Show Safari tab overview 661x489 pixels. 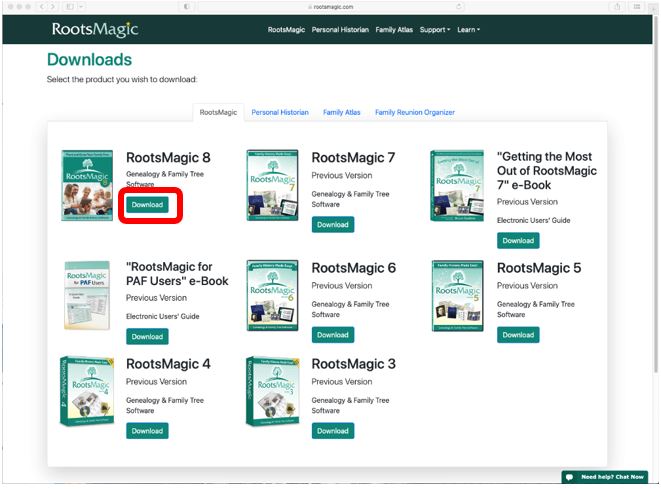click(x=637, y=7)
